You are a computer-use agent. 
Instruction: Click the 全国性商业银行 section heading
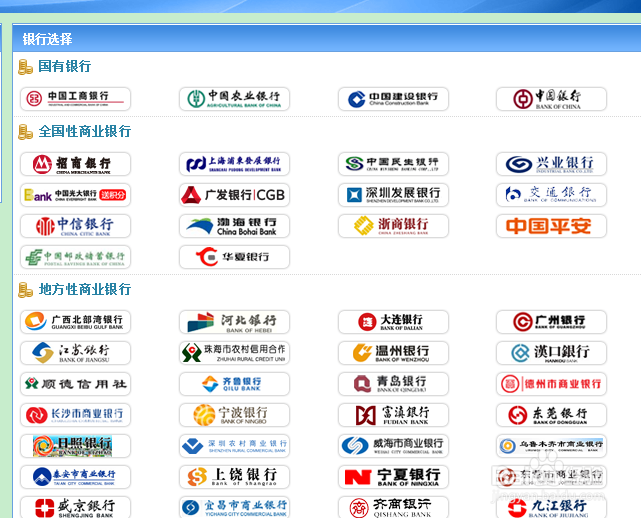pos(85,131)
